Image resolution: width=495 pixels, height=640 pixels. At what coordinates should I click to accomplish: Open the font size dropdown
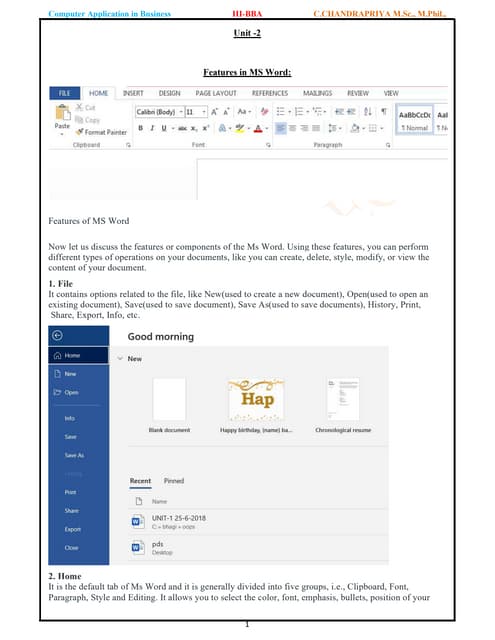(x=196, y=112)
